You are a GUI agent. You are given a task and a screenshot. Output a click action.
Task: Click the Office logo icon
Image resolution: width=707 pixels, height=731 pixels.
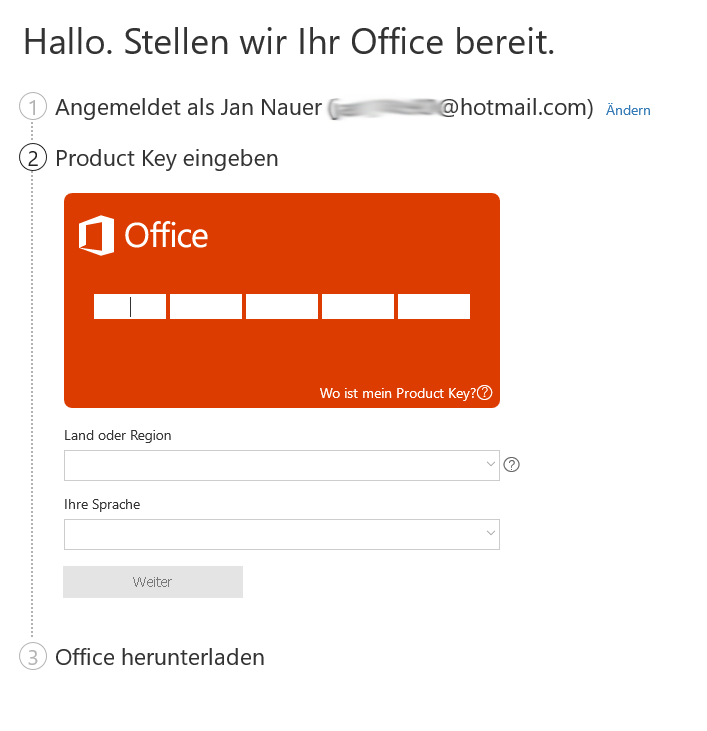(96, 236)
